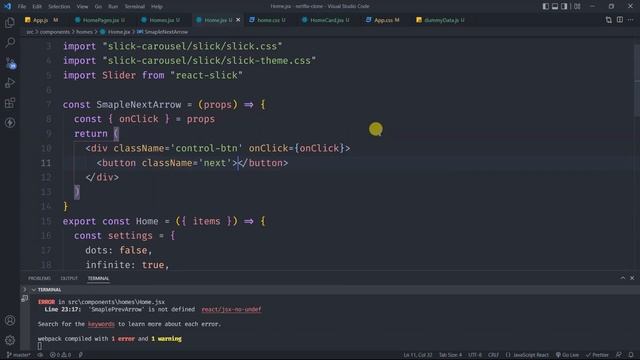The image size is (640, 360).
Task: Change CRLF line ending setting
Action: tap(493, 355)
